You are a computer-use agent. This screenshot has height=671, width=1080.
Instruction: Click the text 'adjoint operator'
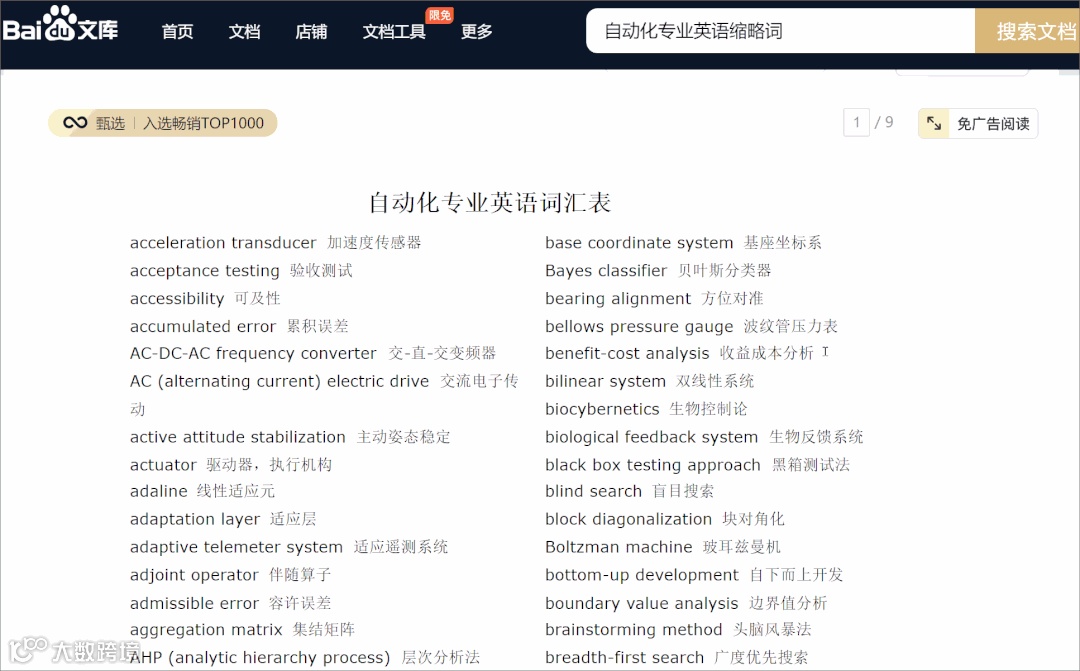pyautogui.click(x=194, y=575)
